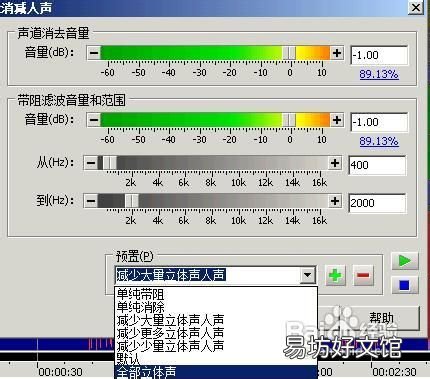This screenshot has height=379, width=430.
Task: Click minus button of 从(Hz) slider
Action: [x=91, y=163]
